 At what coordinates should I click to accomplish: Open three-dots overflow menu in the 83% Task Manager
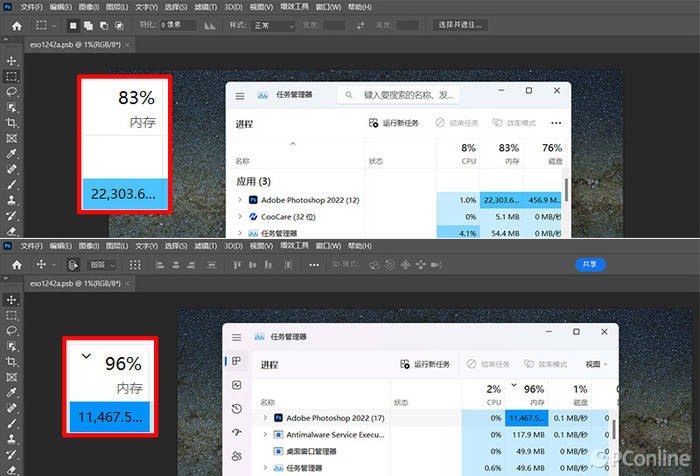tap(556, 123)
